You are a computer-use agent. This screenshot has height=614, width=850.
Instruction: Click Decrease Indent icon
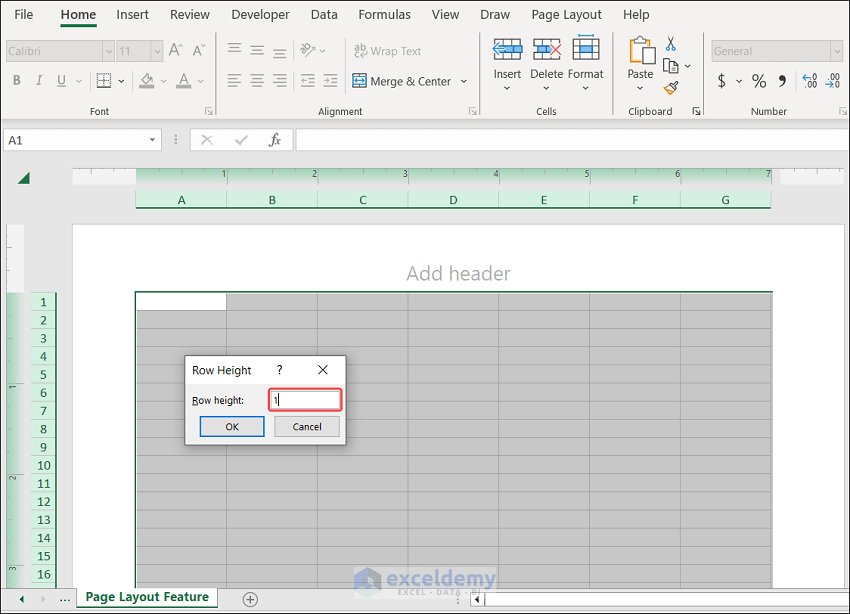[x=308, y=81]
